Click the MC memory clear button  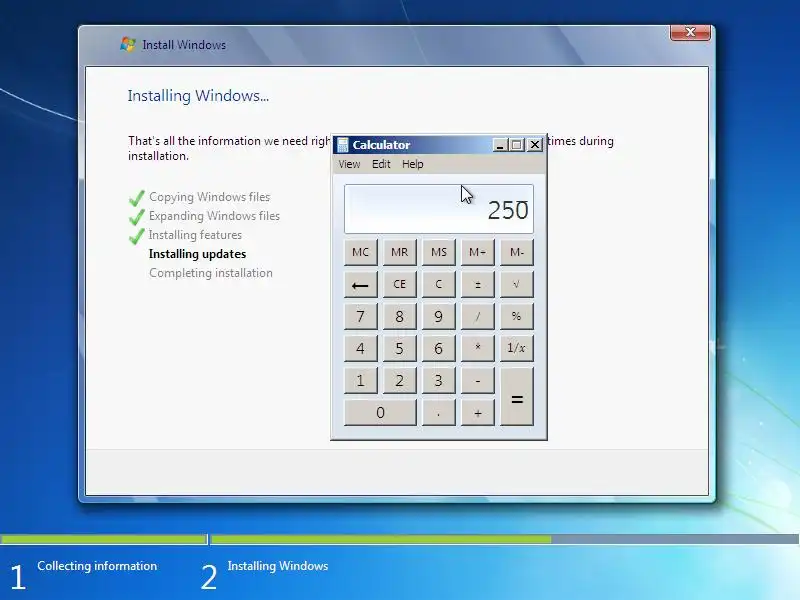tap(361, 252)
